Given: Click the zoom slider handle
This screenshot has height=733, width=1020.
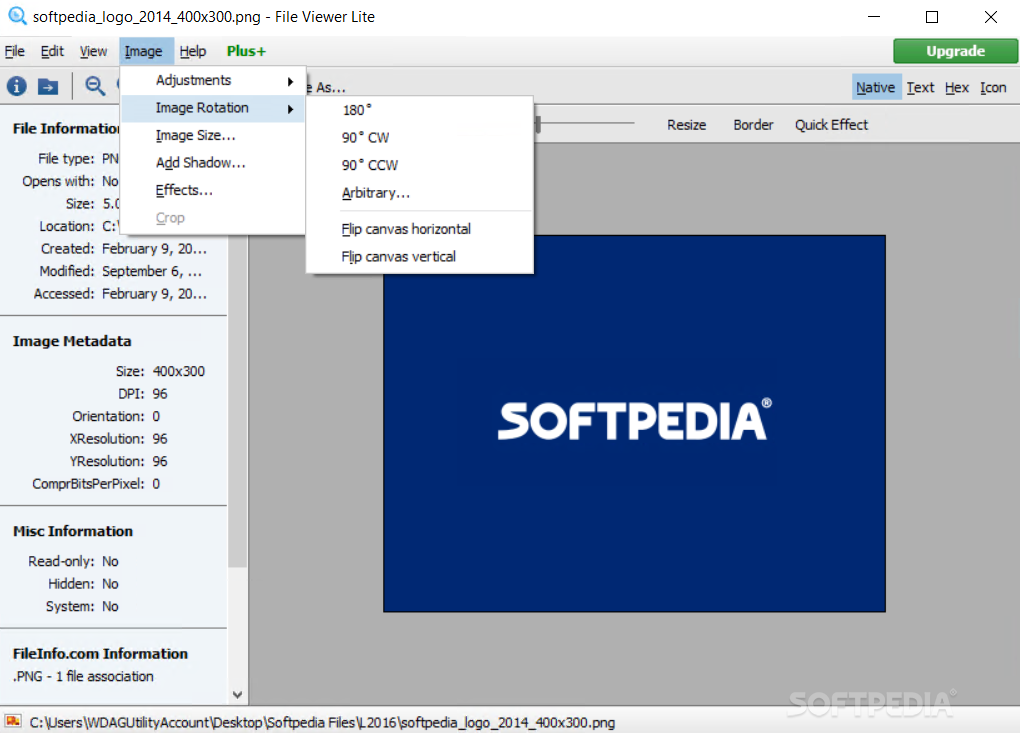Looking at the screenshot, I should pyautogui.click(x=538, y=124).
